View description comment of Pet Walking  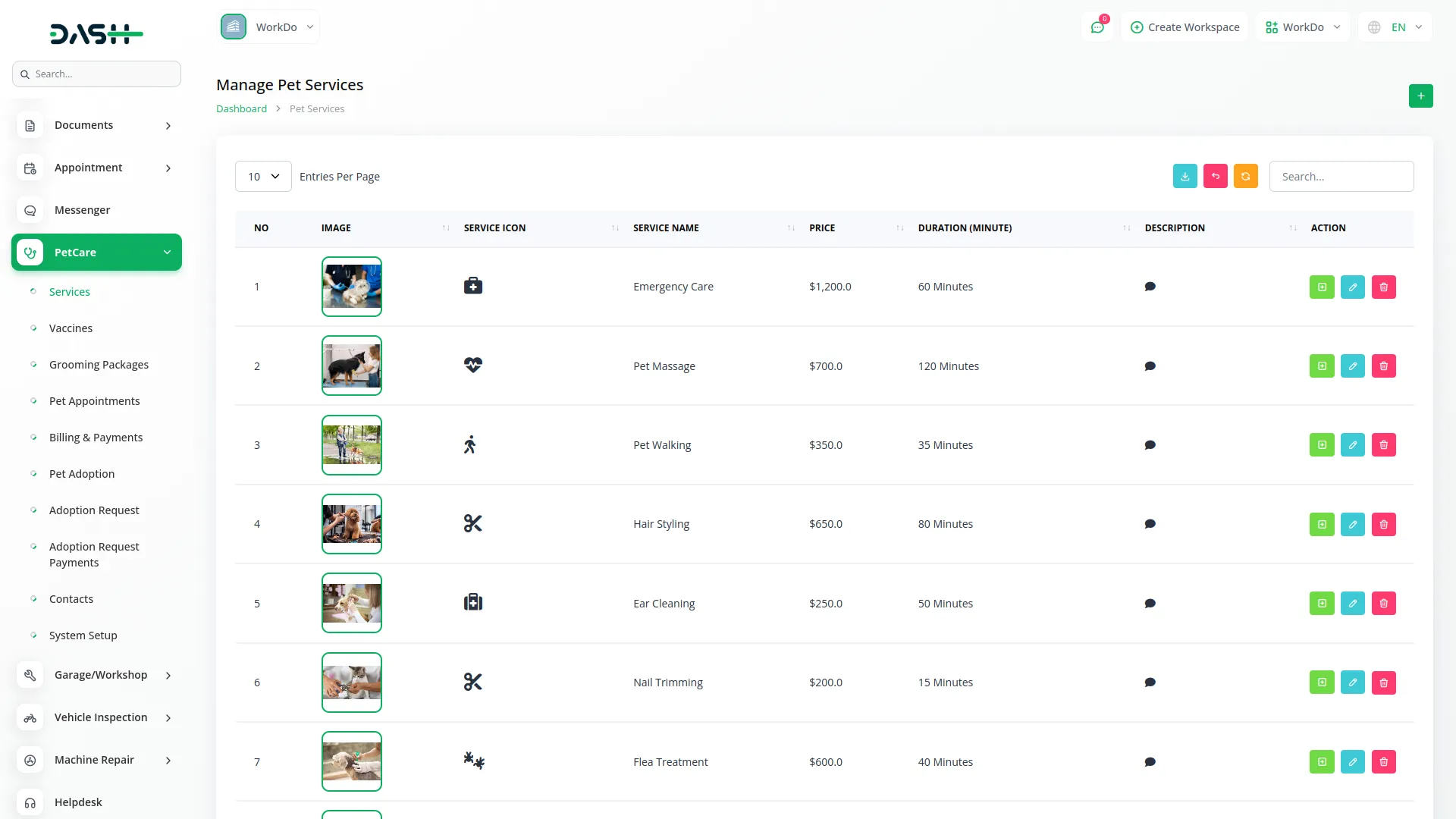(1150, 445)
